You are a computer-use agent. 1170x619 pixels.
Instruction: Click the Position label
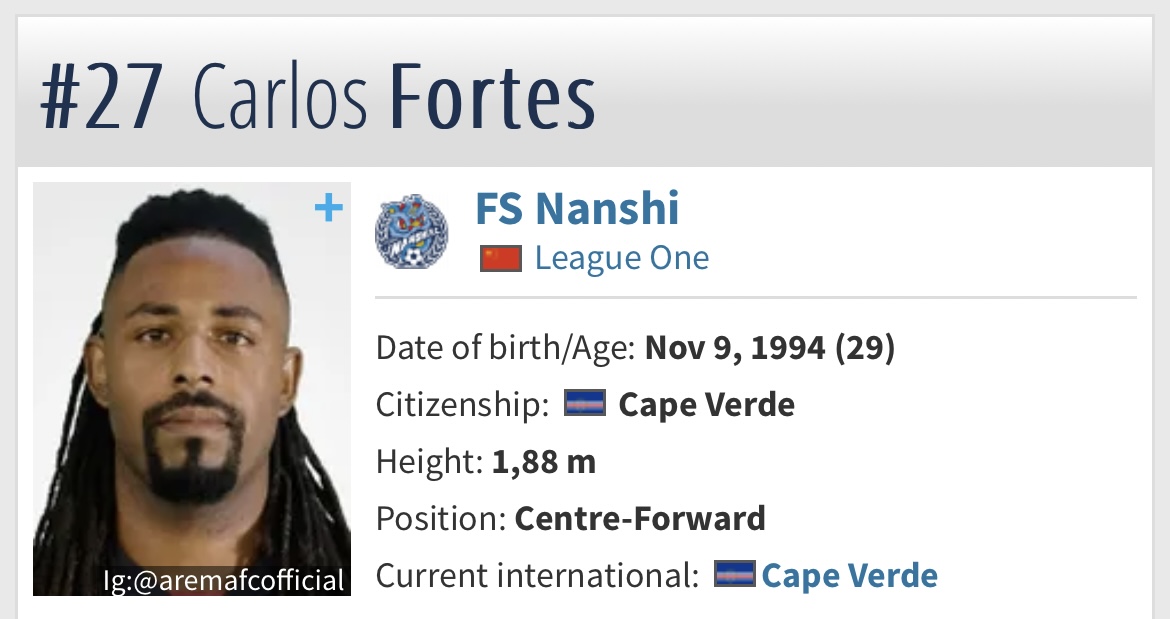tap(440, 518)
